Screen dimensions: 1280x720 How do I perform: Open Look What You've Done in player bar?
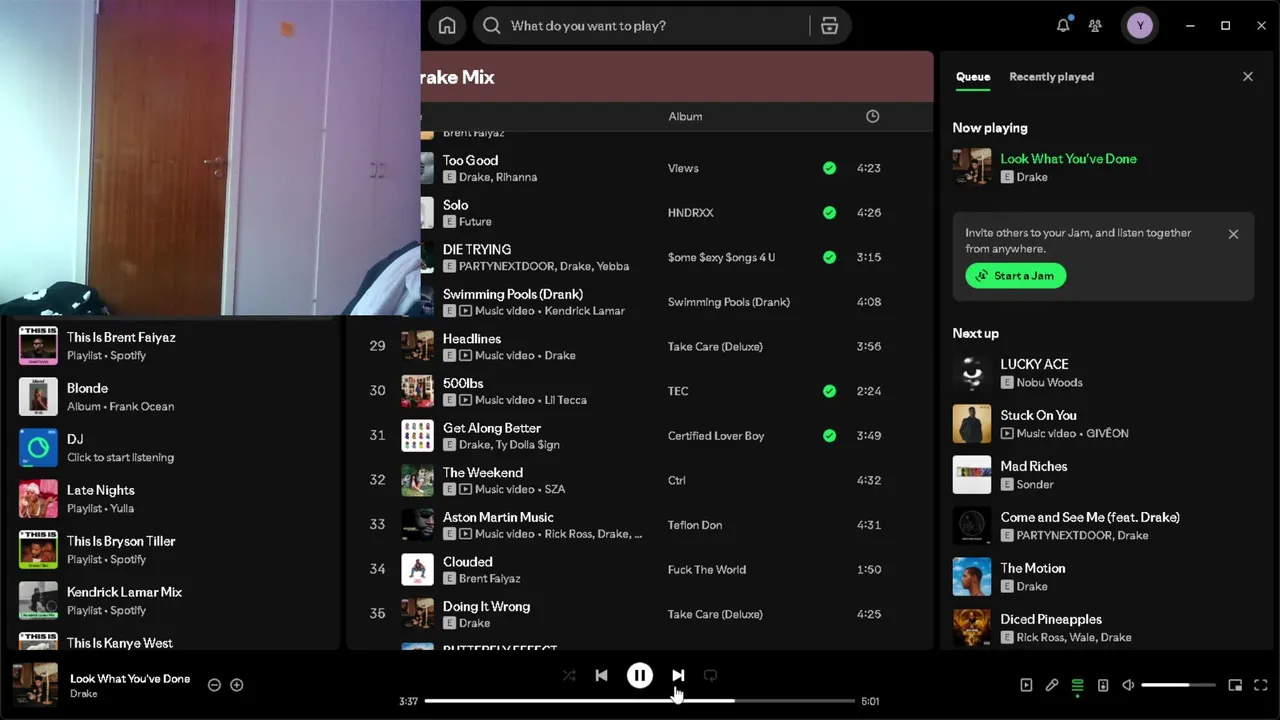click(x=130, y=678)
